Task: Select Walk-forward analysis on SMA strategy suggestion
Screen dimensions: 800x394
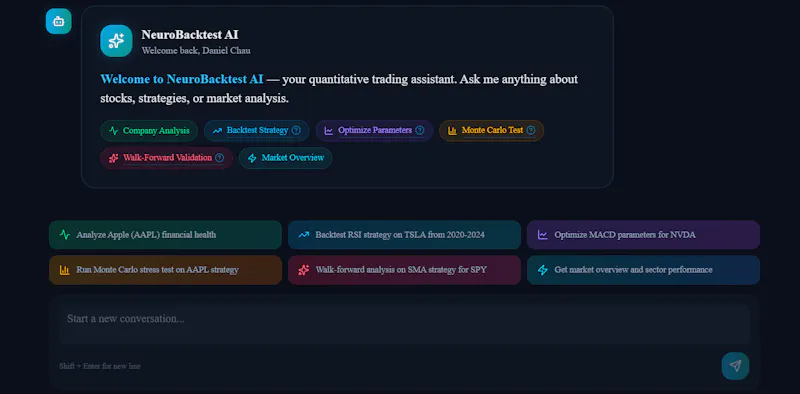Action: click(404, 270)
